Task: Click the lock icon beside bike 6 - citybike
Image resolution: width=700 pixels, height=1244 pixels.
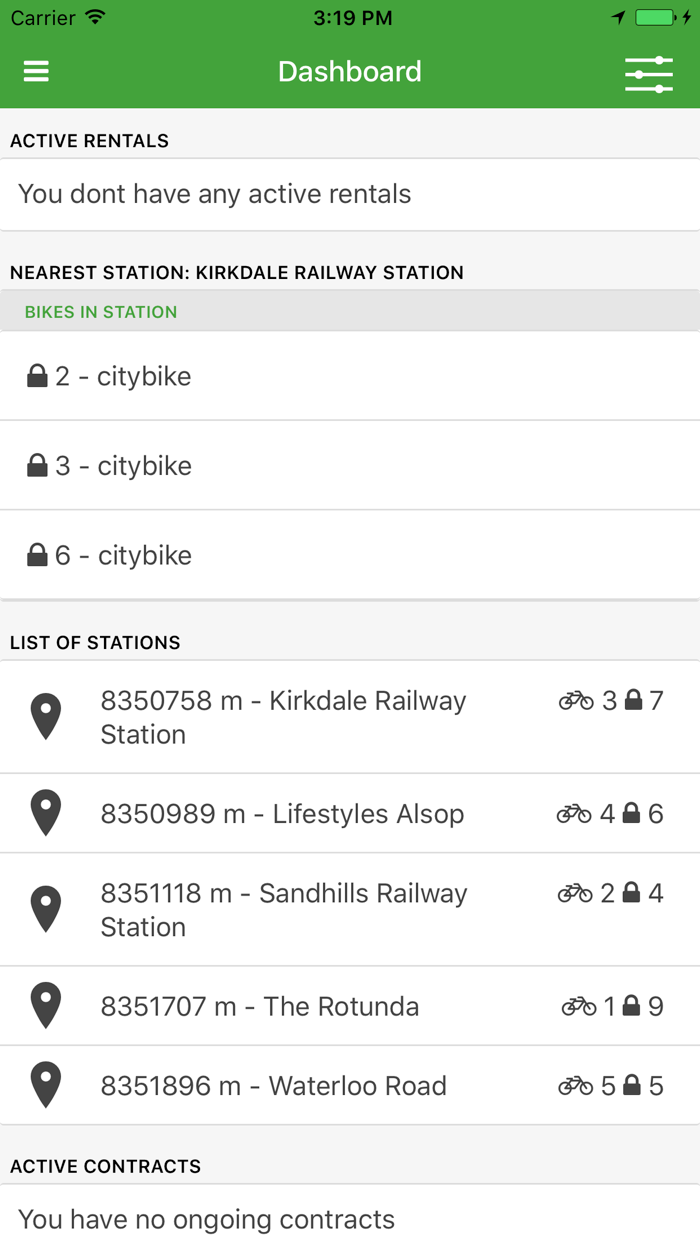Action: coord(38,554)
